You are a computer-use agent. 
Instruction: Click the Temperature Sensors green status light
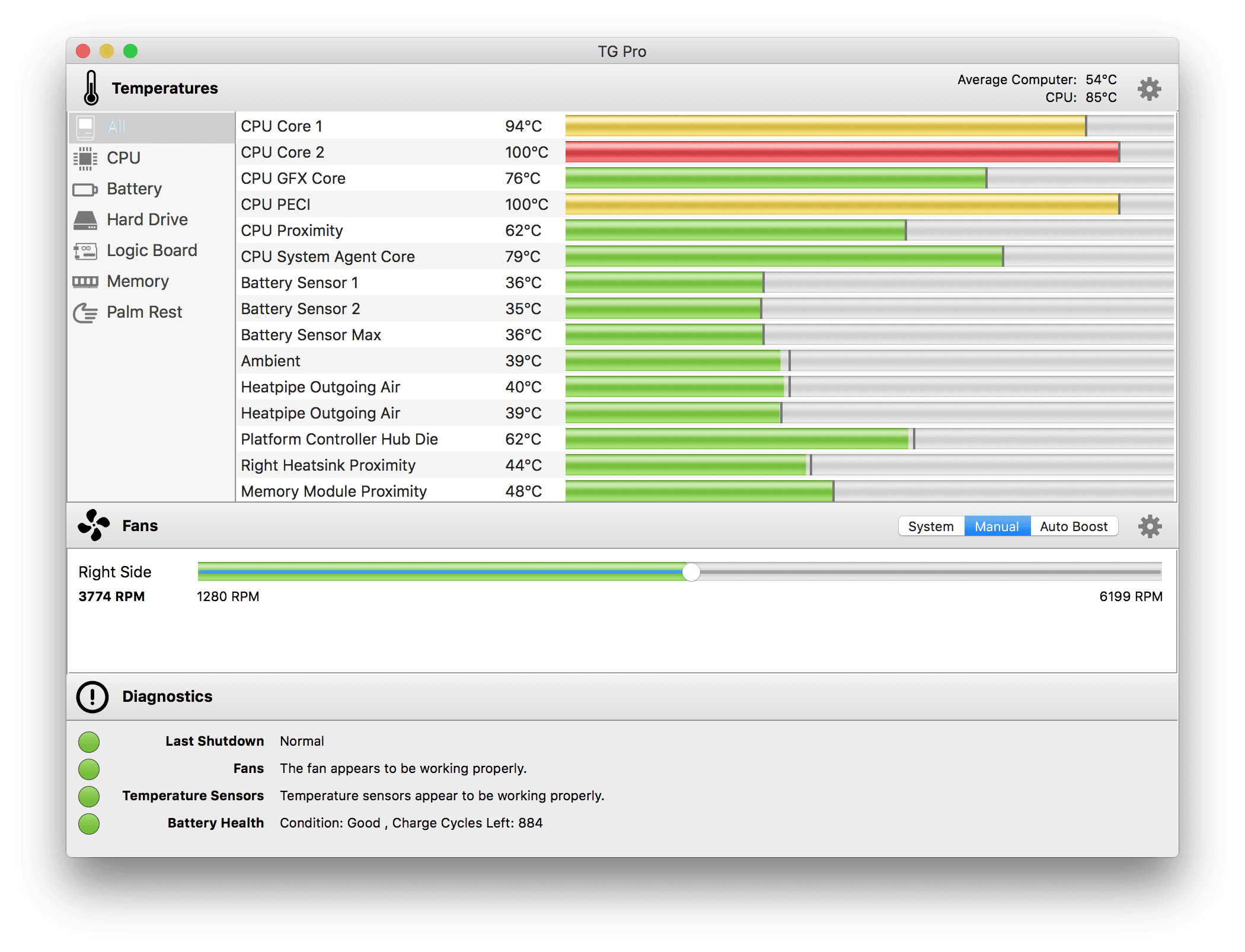89,796
